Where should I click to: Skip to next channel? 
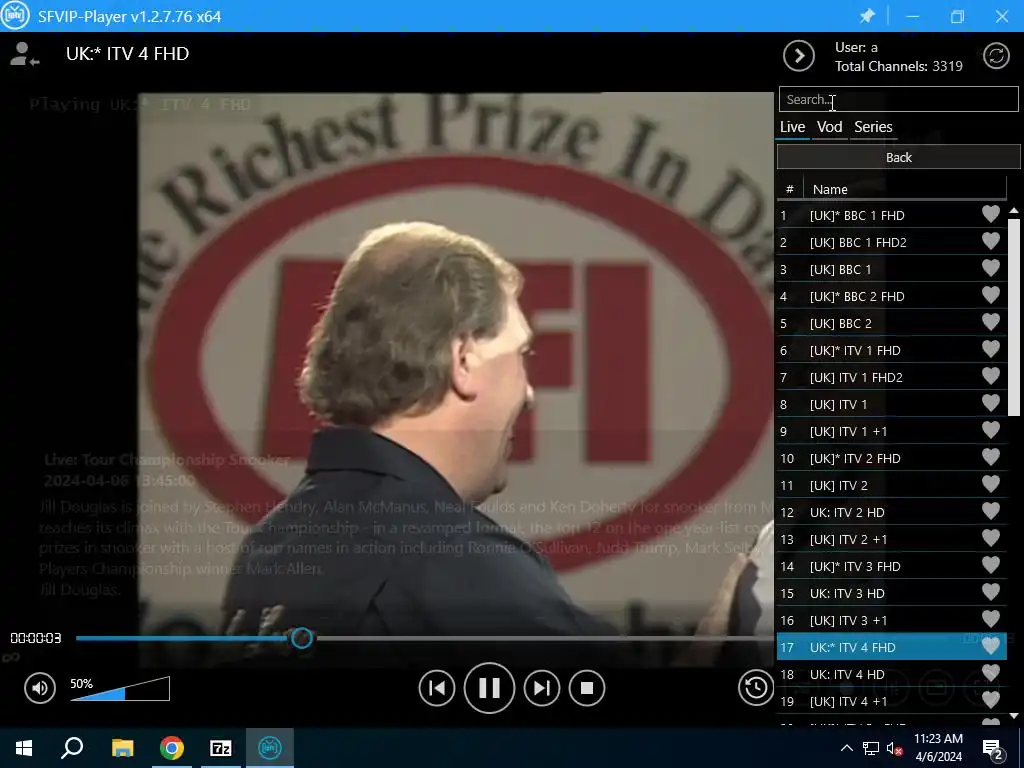(x=541, y=688)
